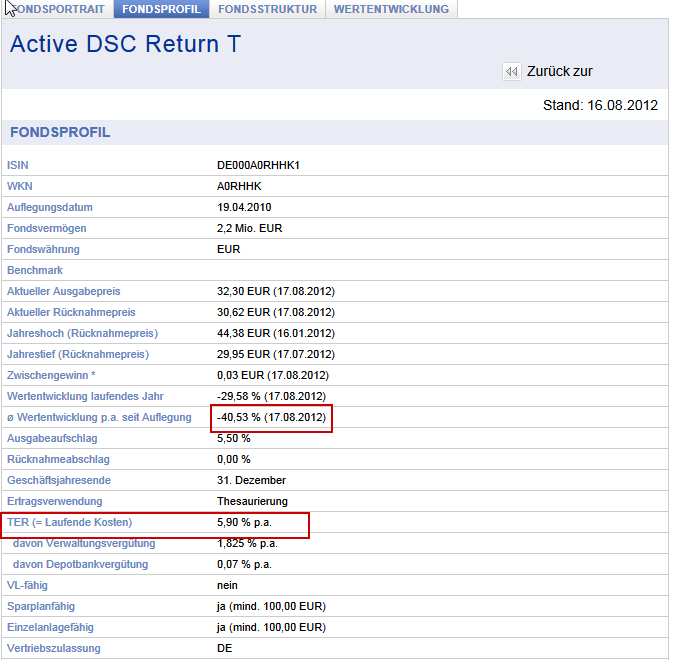Viewport: 673px width, 660px height.
Task: Select the 0,07 % p.a. value
Action: pyautogui.click(x=244, y=565)
